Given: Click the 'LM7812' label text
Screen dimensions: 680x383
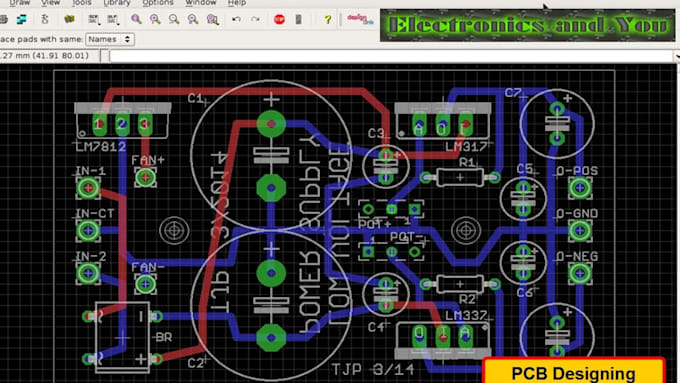Looking at the screenshot, I should (x=101, y=147).
